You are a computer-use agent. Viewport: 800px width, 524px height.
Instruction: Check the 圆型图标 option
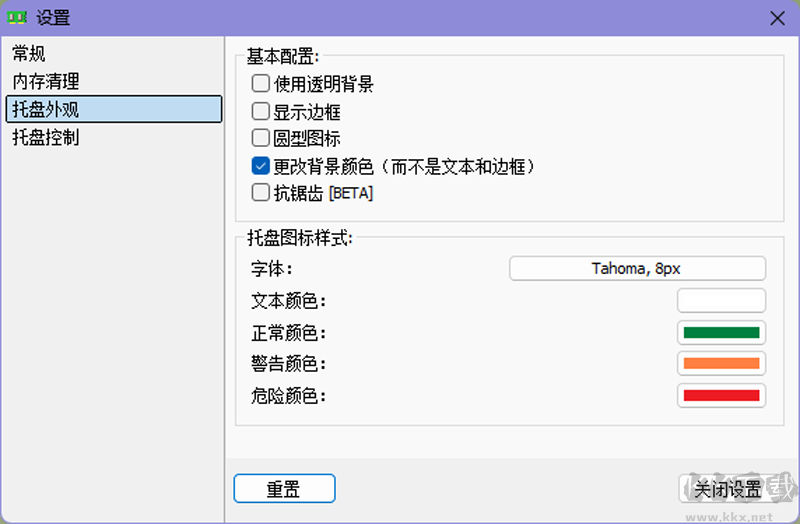tap(261, 138)
